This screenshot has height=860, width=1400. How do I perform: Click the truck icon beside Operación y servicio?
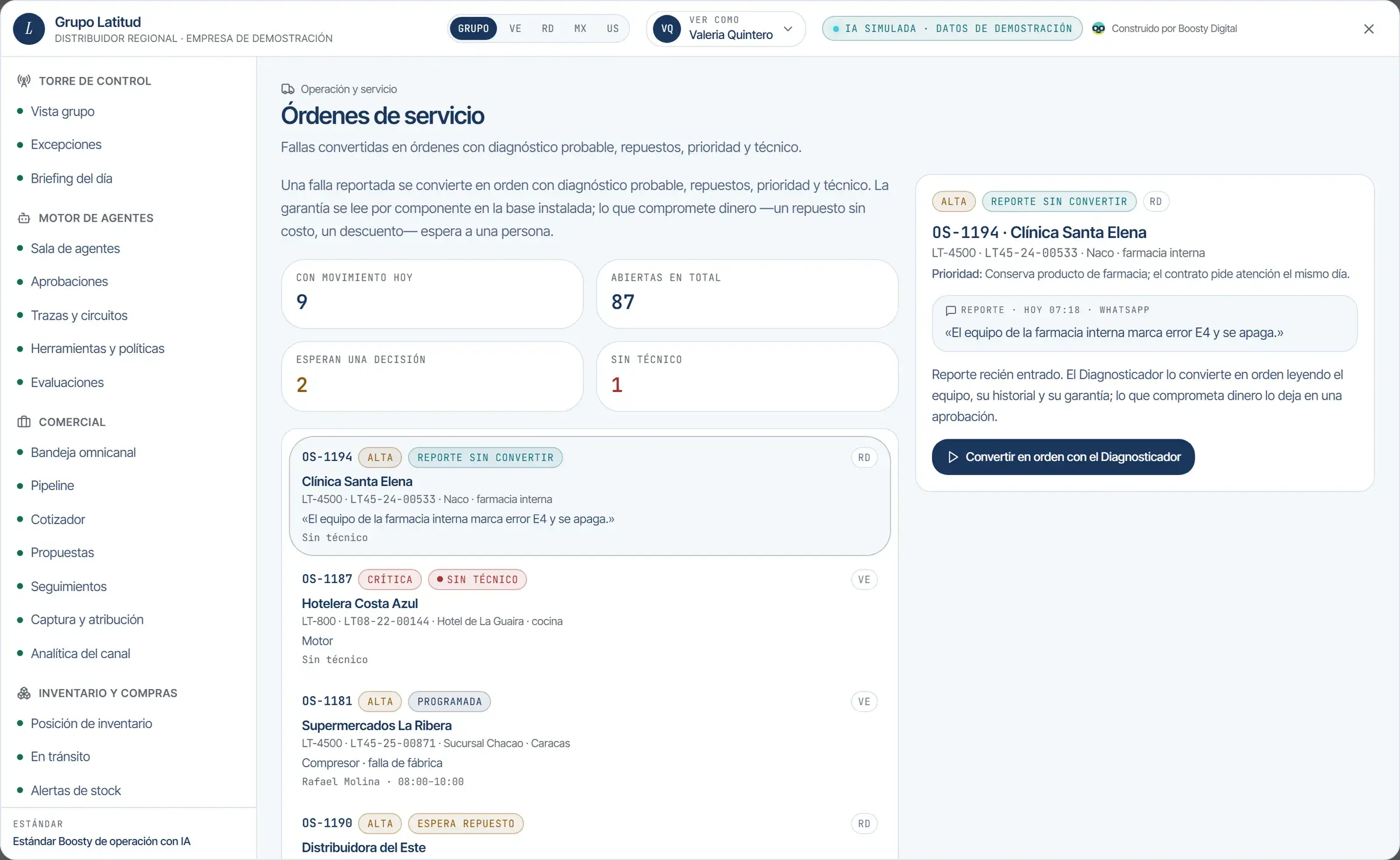(288, 89)
